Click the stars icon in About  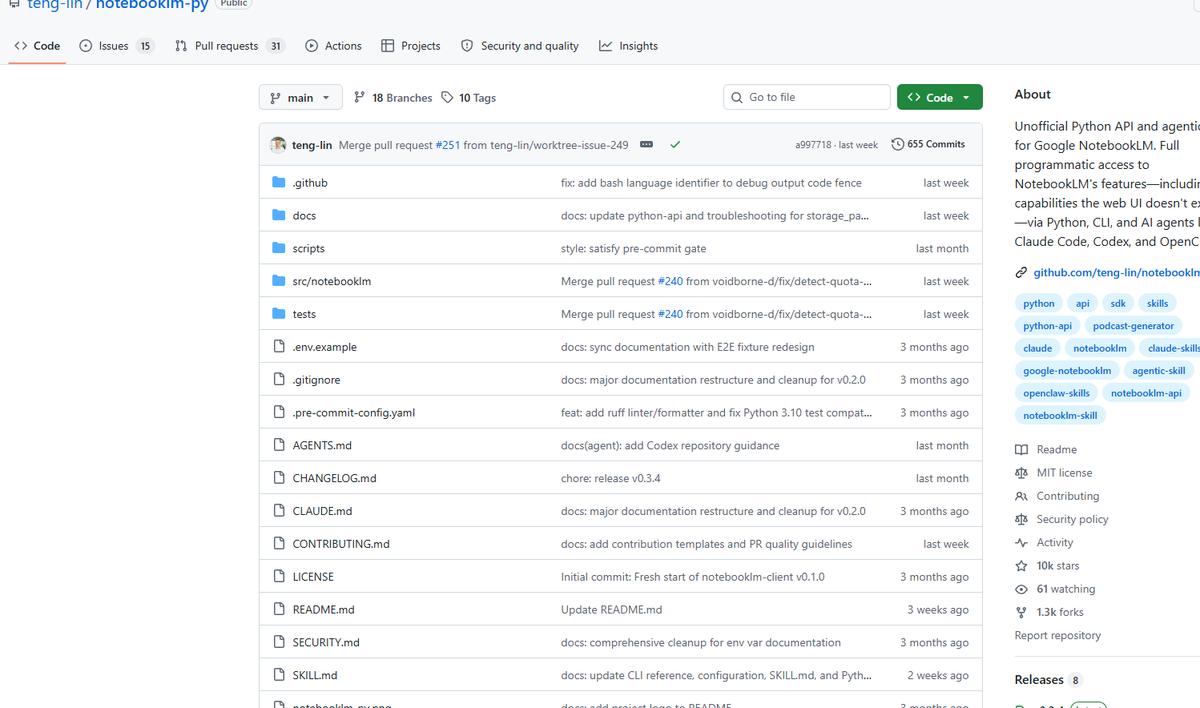[x=1021, y=566]
